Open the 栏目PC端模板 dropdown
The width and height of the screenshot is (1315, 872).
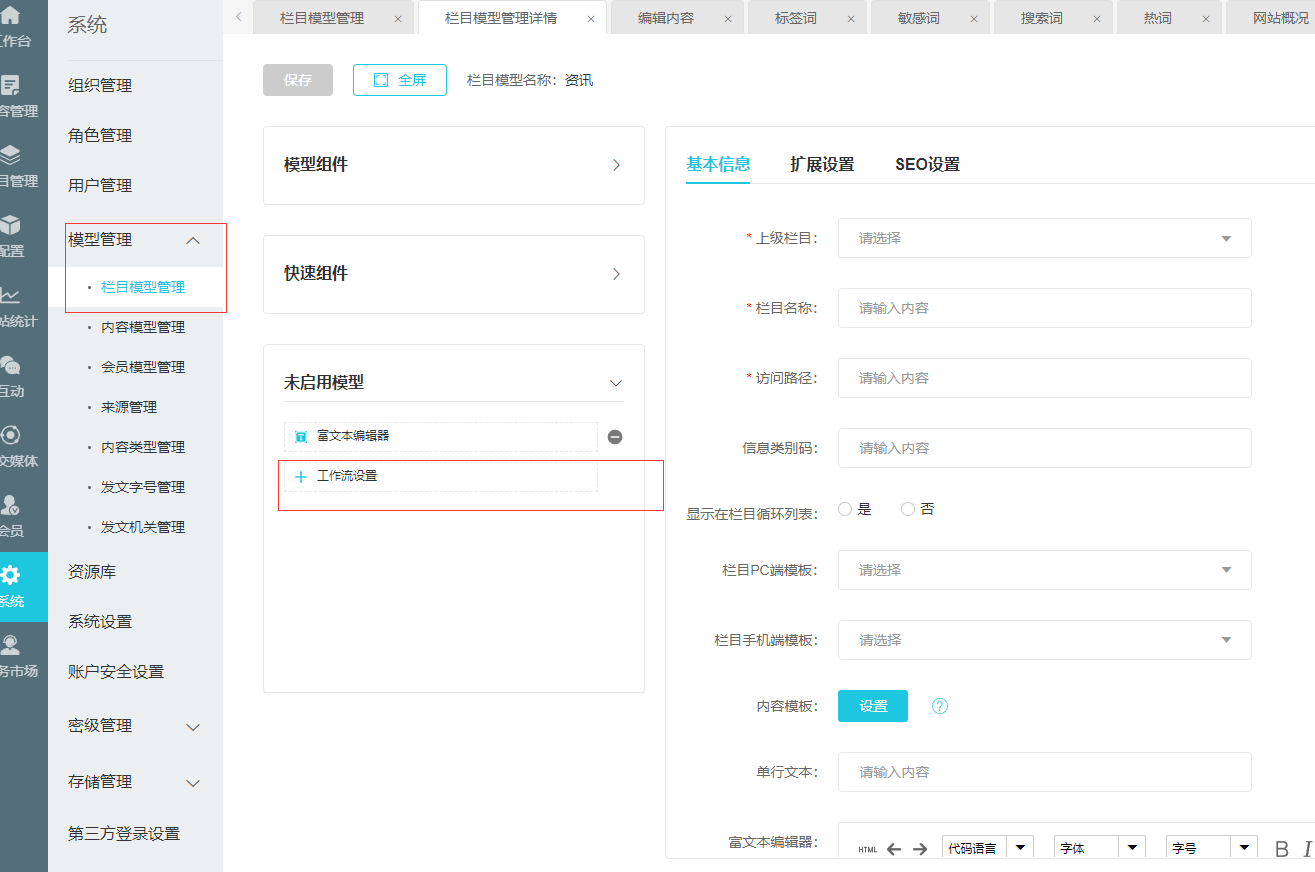(1044, 570)
